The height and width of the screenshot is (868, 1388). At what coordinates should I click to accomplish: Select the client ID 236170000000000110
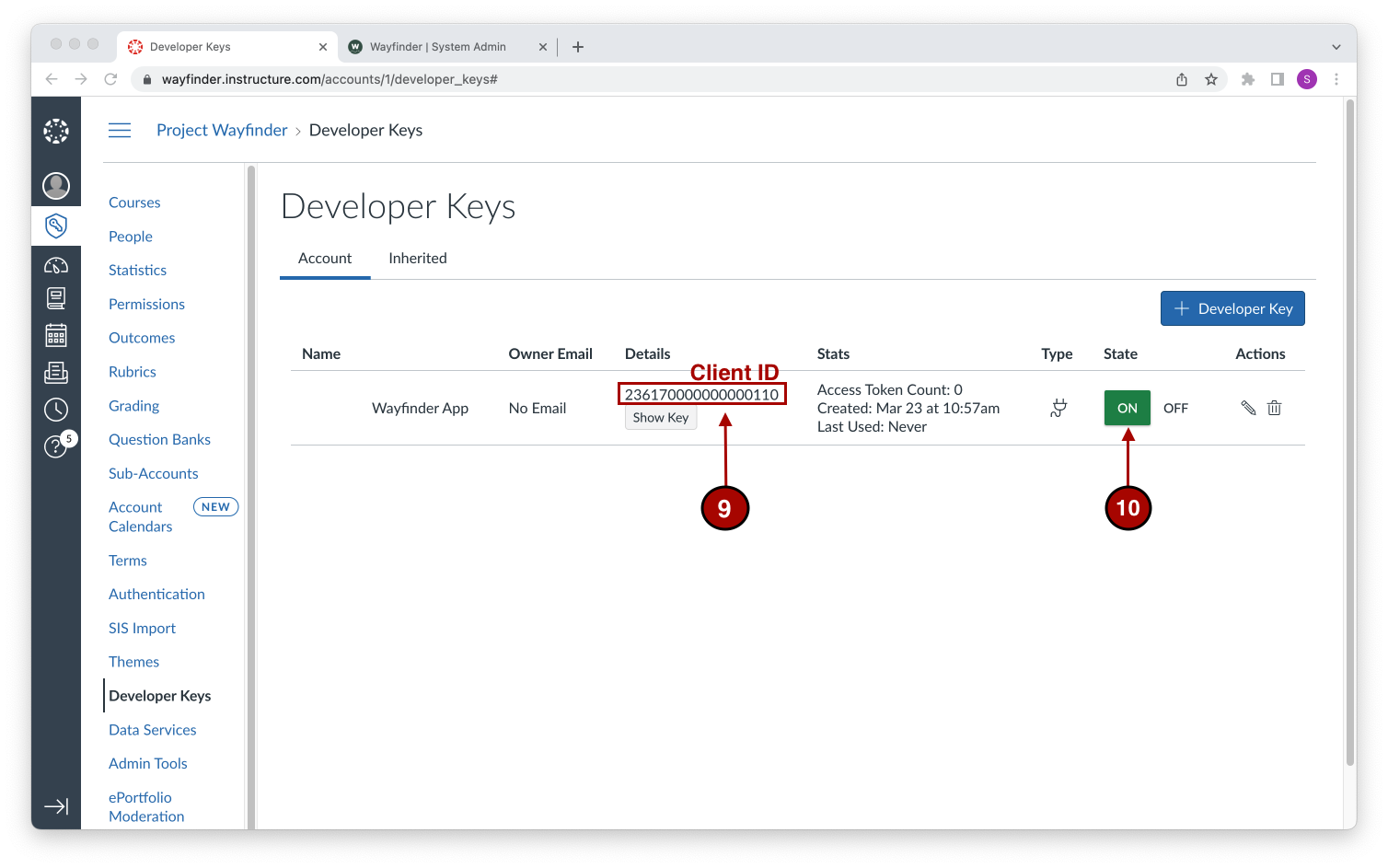pos(702,395)
